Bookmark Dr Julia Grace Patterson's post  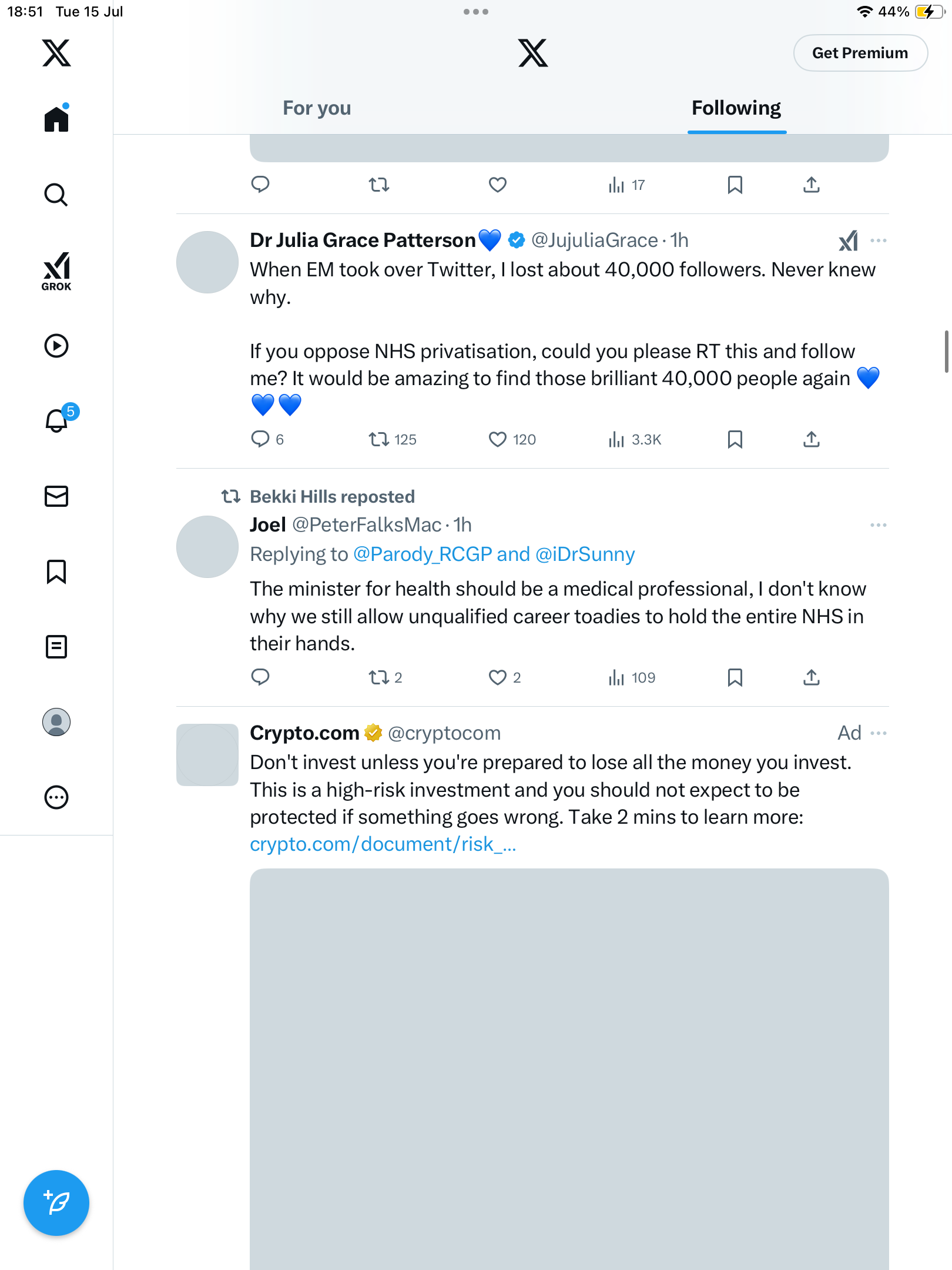coord(735,439)
